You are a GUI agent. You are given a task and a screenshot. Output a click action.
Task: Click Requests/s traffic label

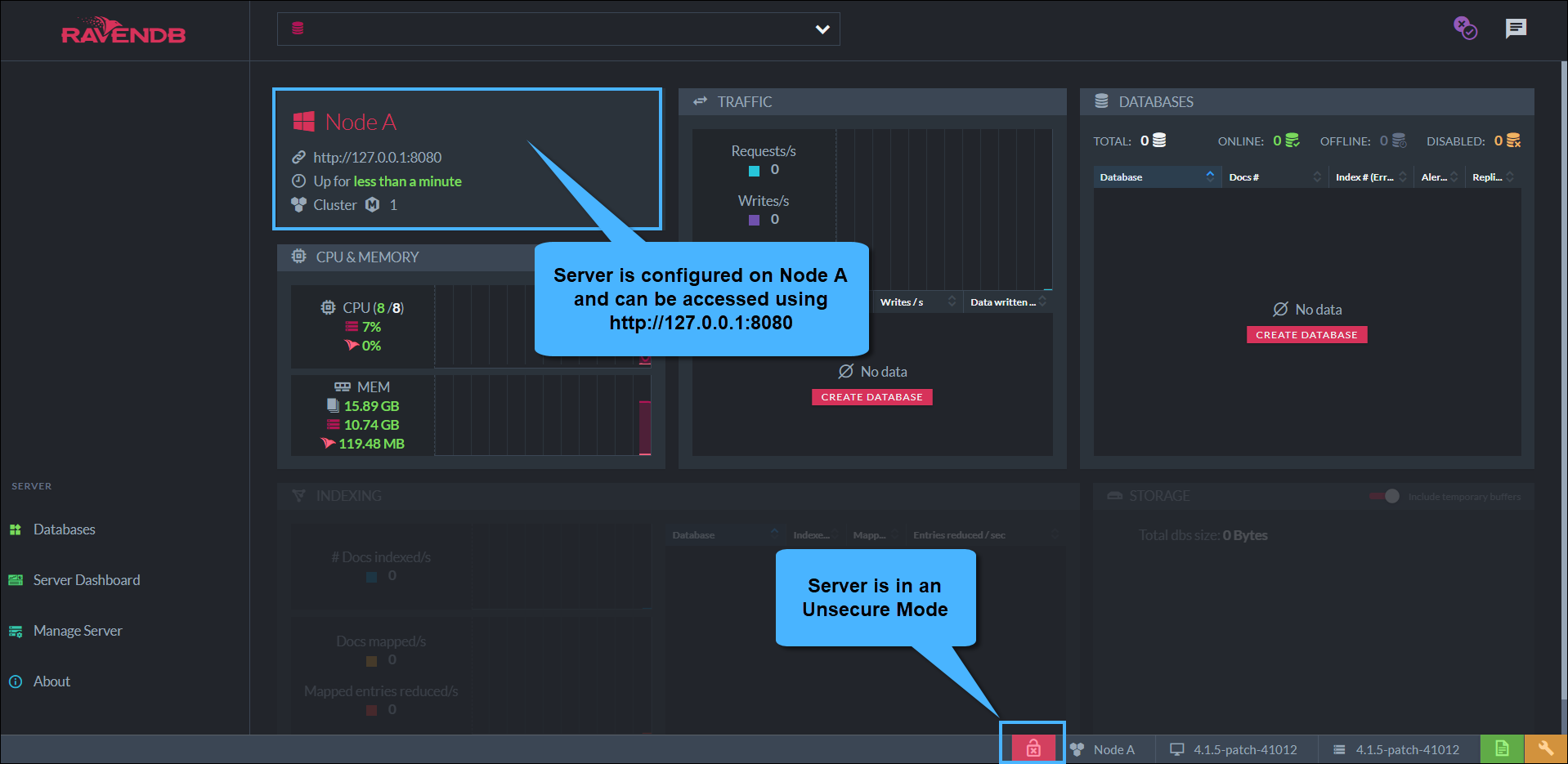(764, 151)
